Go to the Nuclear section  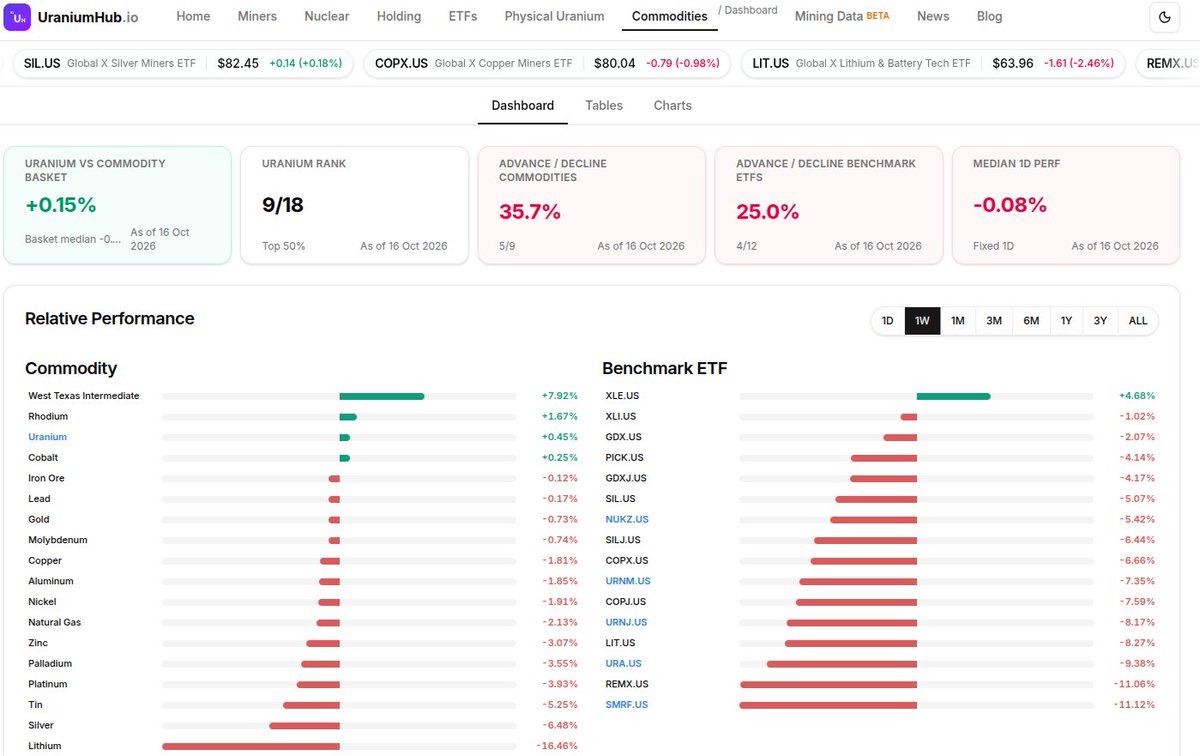[327, 16]
